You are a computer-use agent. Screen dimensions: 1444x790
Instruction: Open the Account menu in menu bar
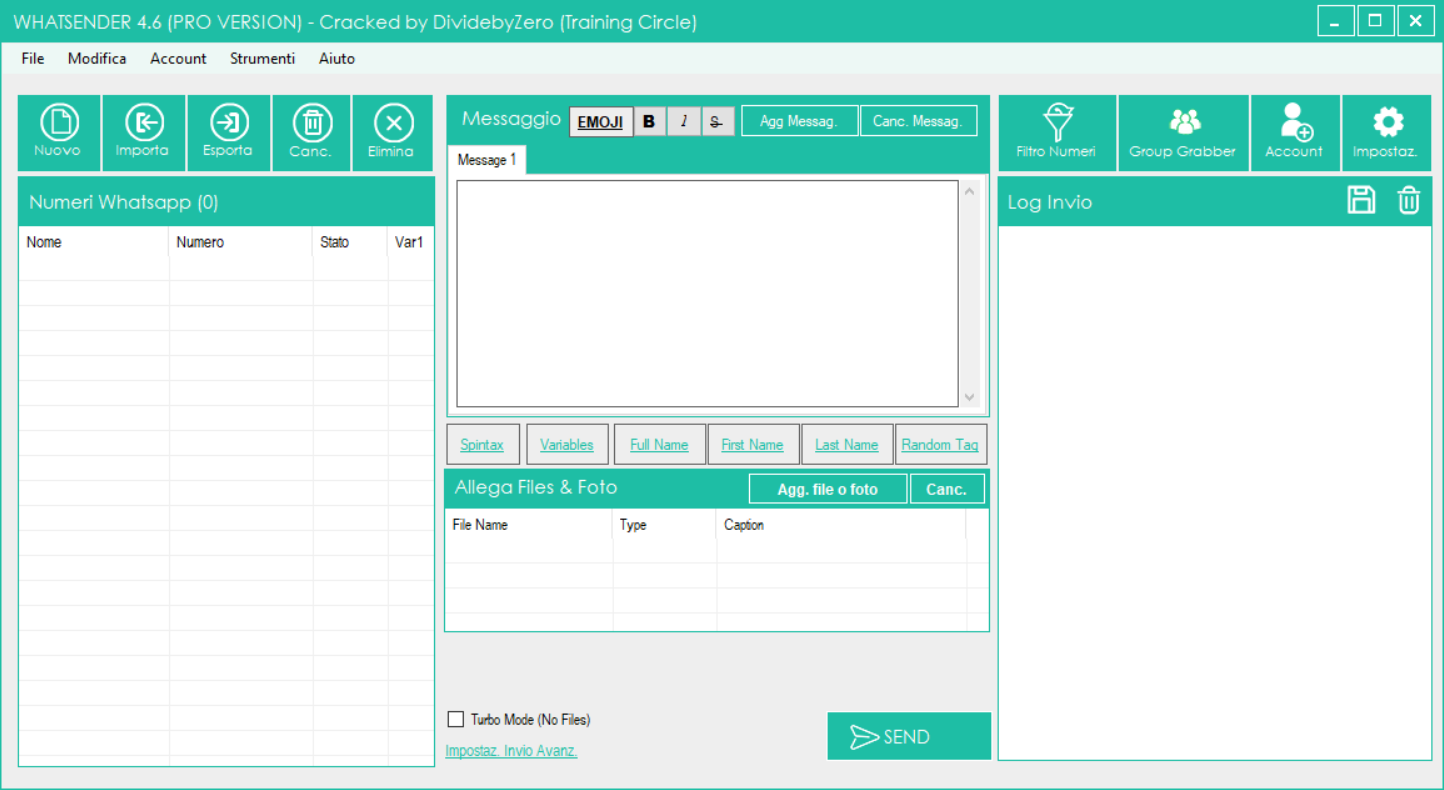(178, 58)
